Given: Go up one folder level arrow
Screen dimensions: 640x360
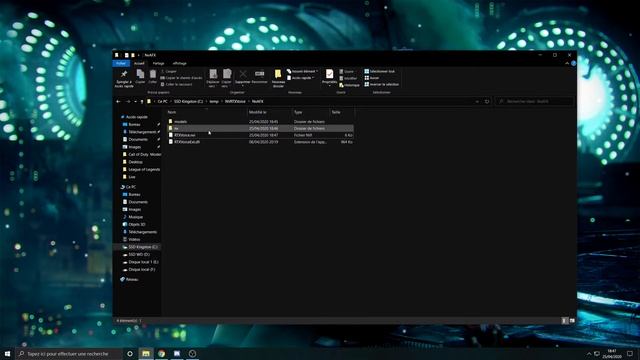Looking at the screenshot, I should tap(142, 101).
